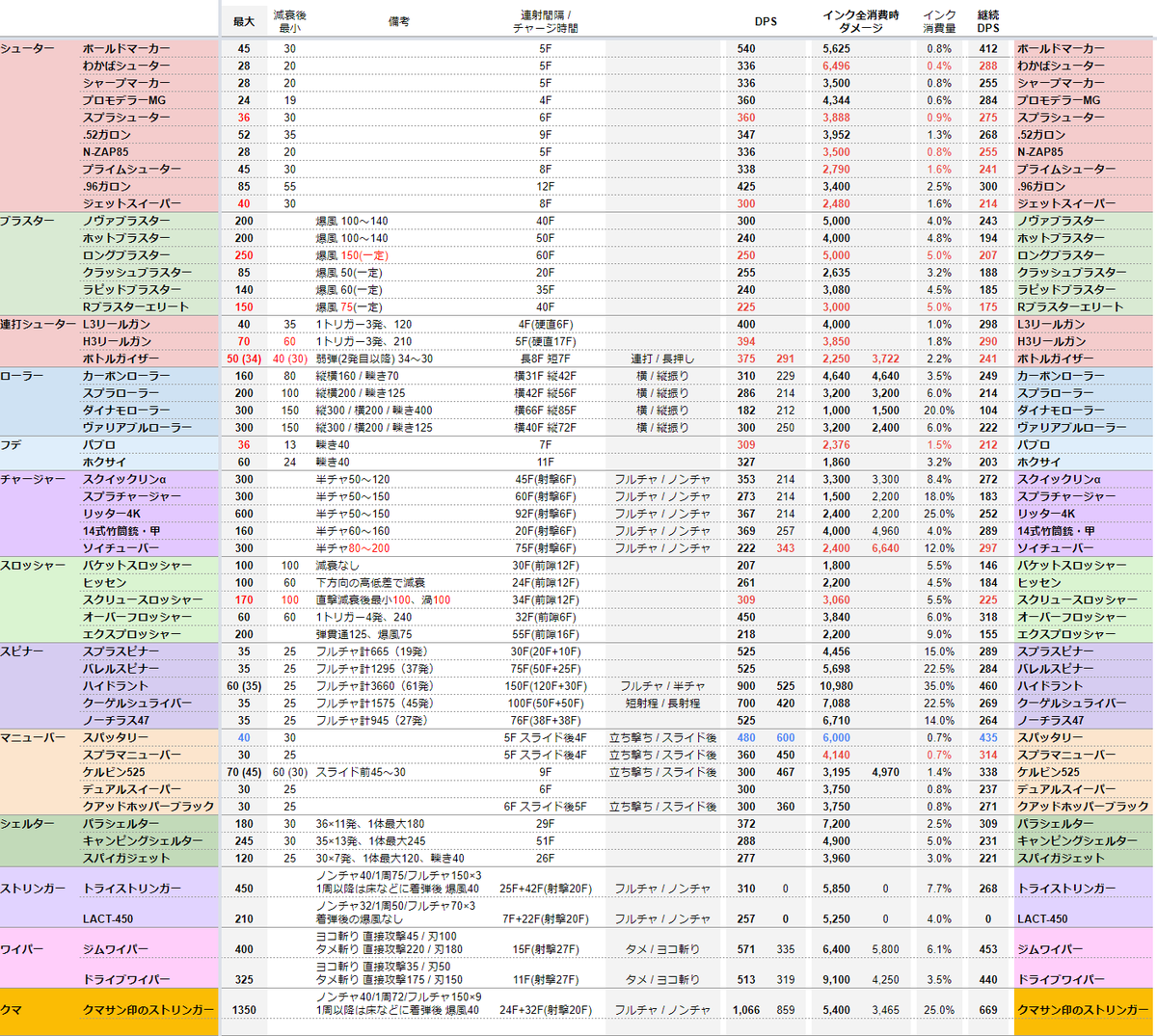Select note cell 爆風 50(一定)
Screen dimensions: 1157x1036
(x=348, y=273)
